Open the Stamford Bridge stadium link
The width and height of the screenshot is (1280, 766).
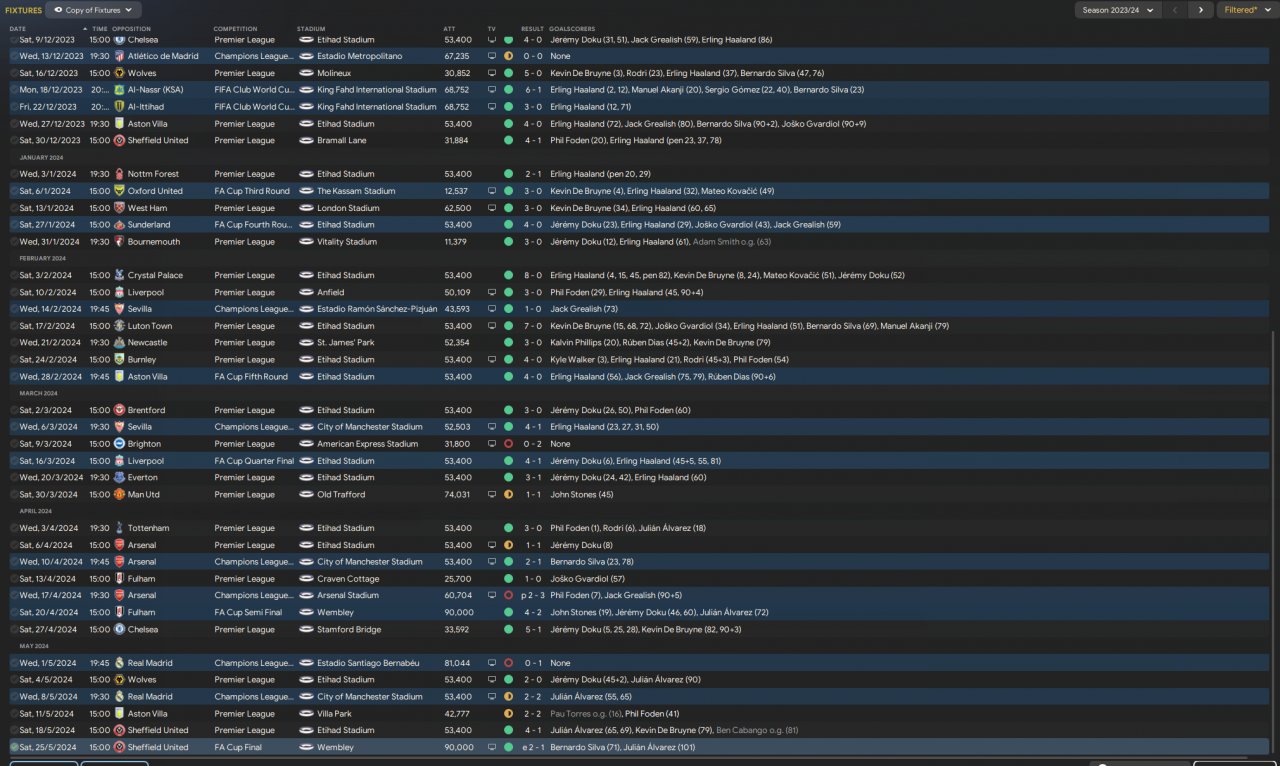coord(349,630)
